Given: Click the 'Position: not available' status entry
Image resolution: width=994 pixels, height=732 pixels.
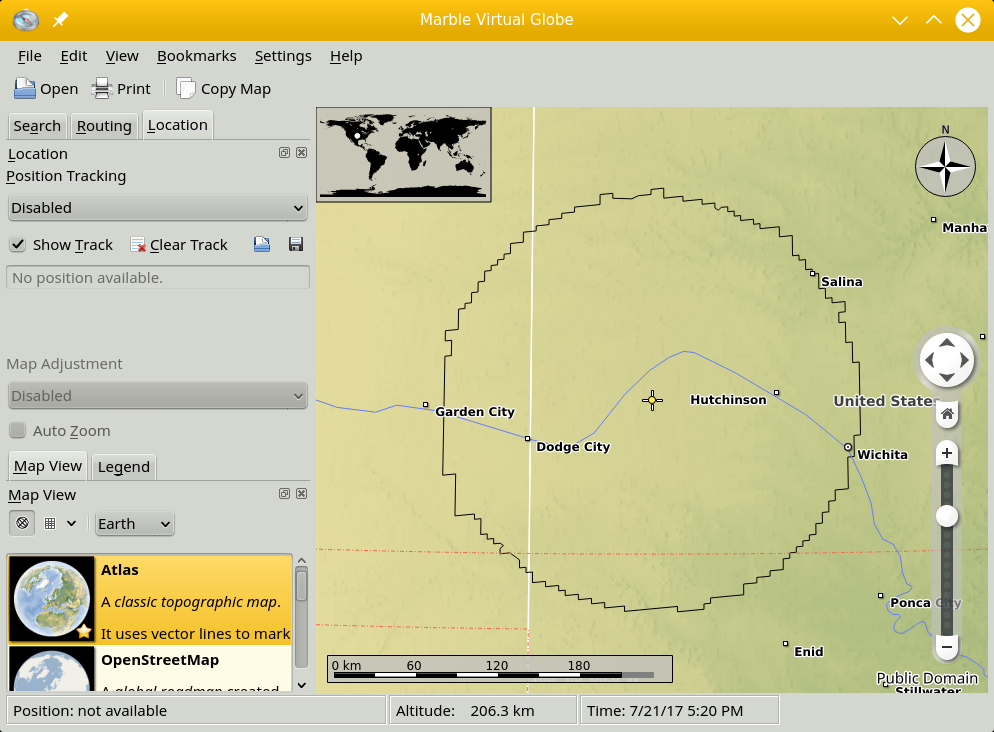Looking at the screenshot, I should (x=196, y=710).
